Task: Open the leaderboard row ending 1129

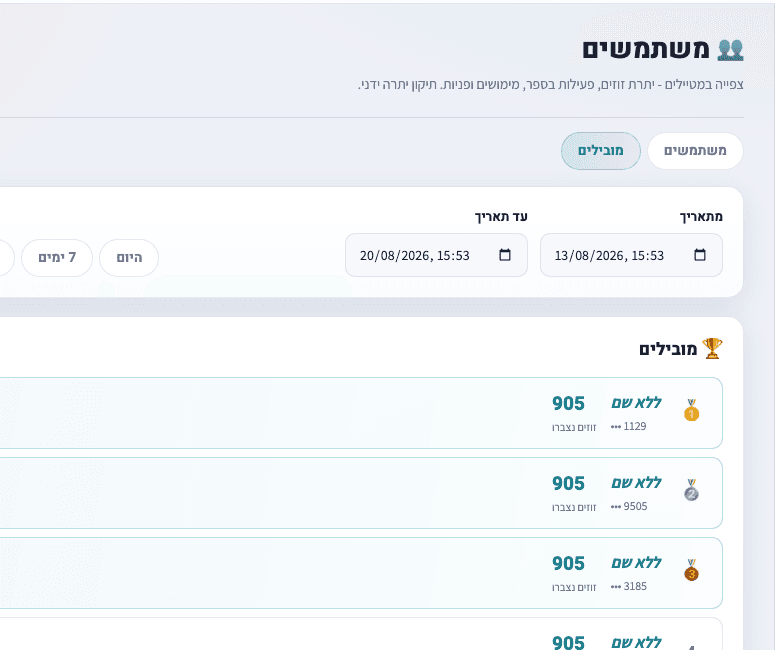Action: point(361,413)
